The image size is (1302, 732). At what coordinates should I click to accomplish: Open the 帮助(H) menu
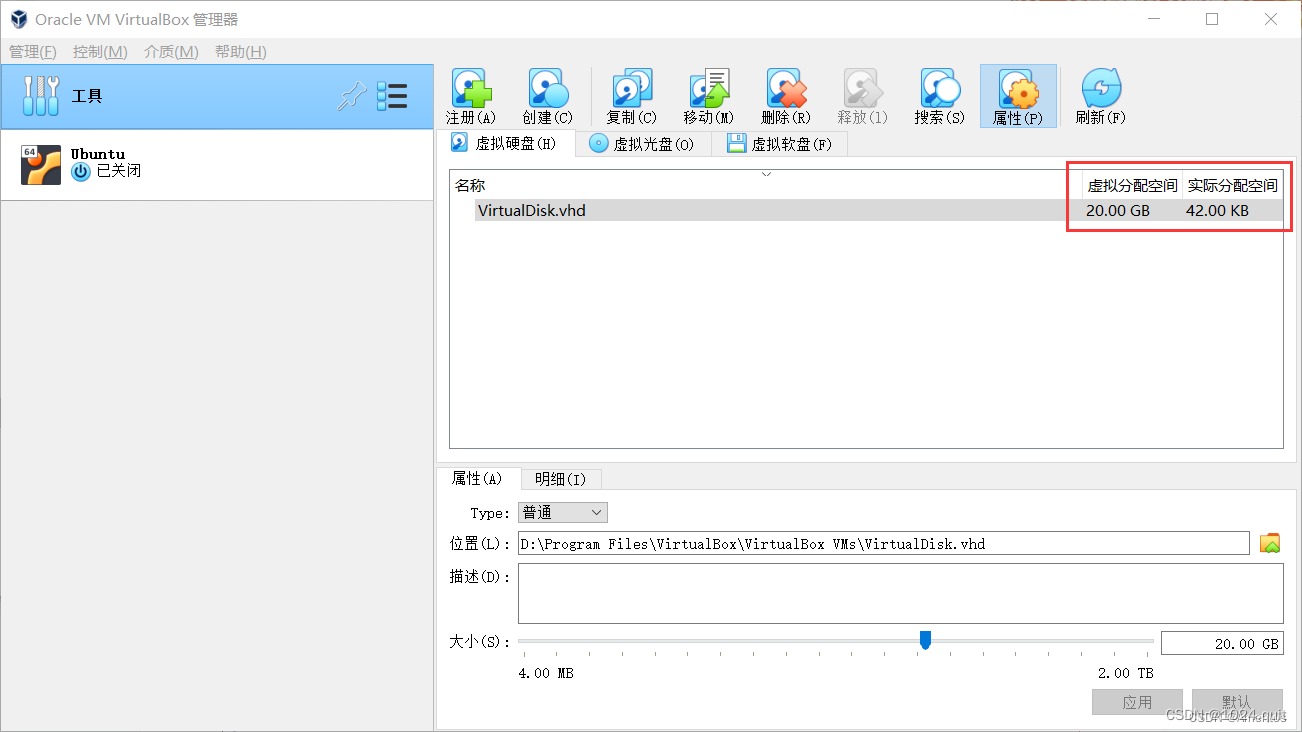tap(240, 52)
